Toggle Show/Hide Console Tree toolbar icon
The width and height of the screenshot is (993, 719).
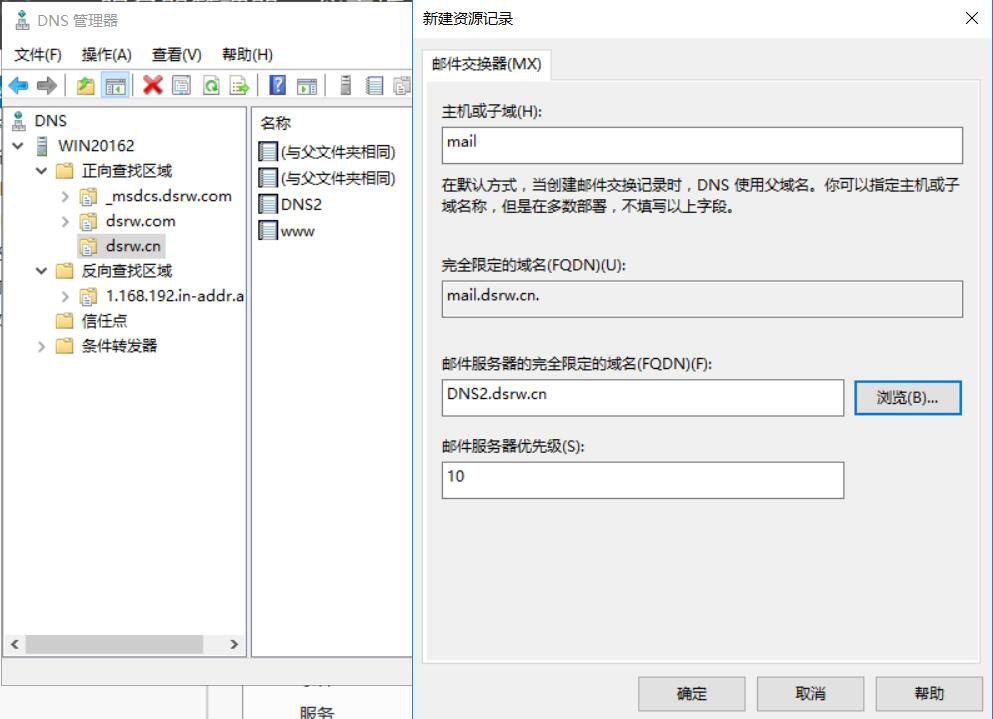click(x=115, y=86)
